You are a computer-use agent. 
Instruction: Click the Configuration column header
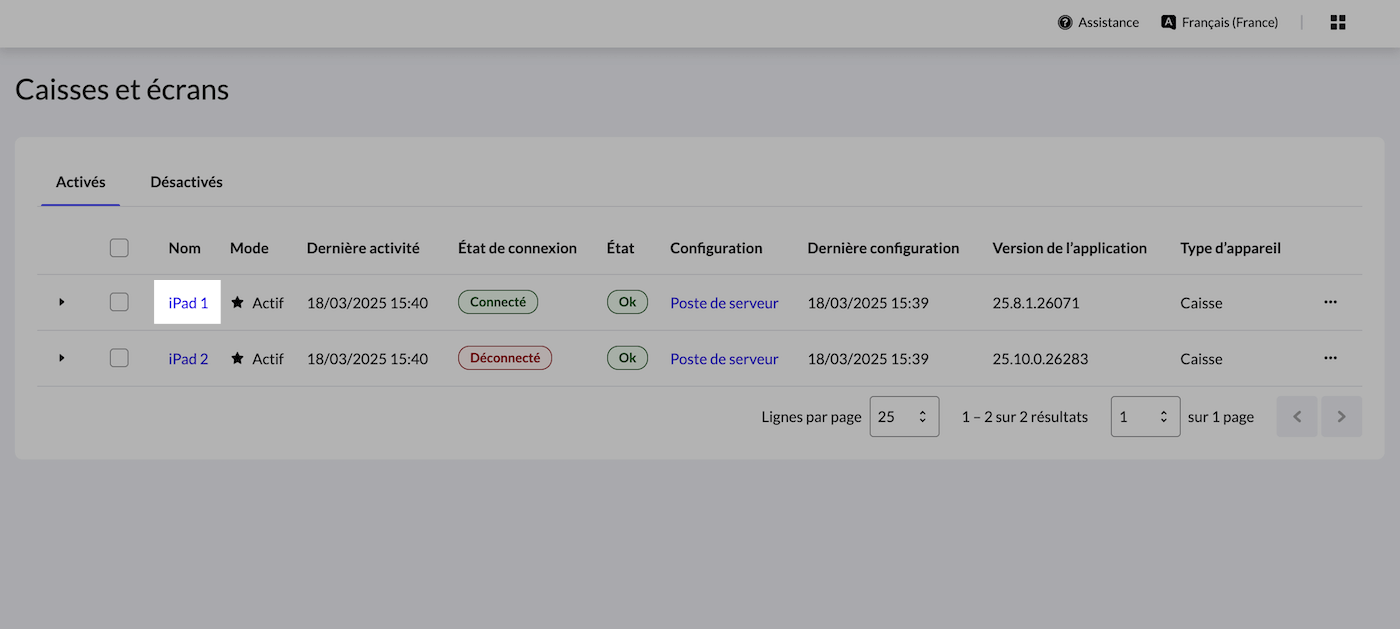(716, 248)
